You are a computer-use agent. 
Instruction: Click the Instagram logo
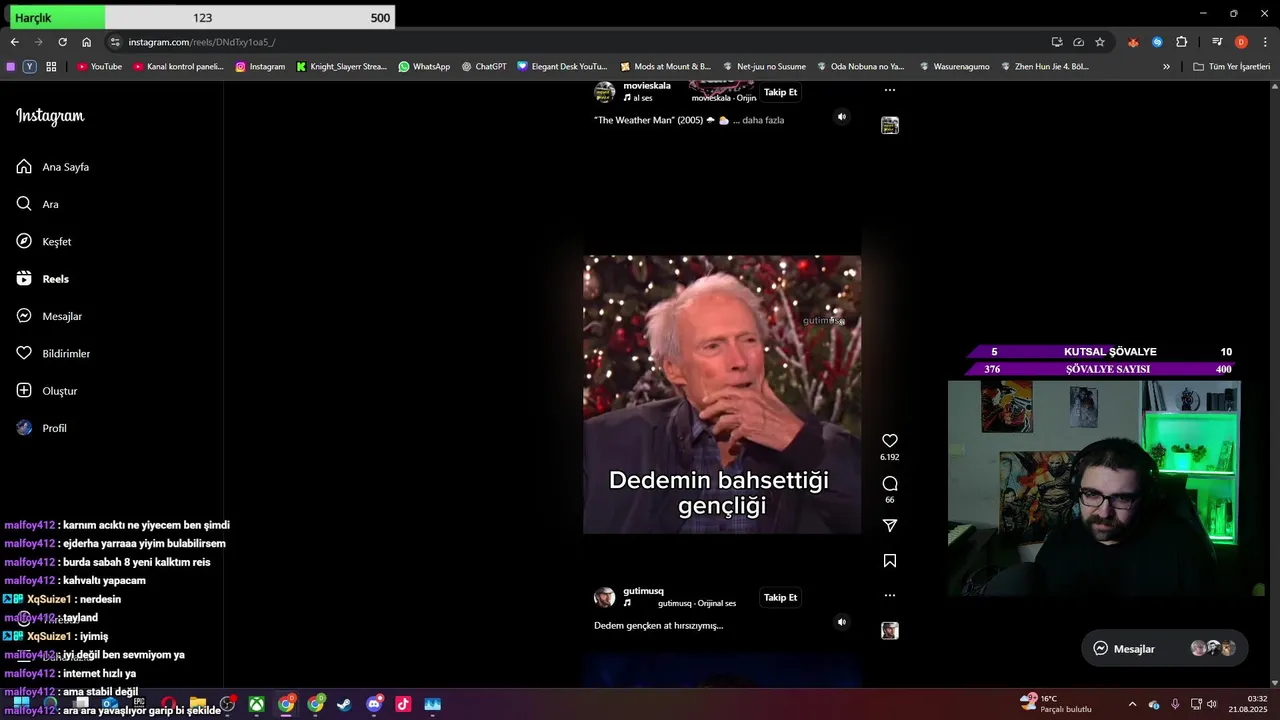coord(50,116)
